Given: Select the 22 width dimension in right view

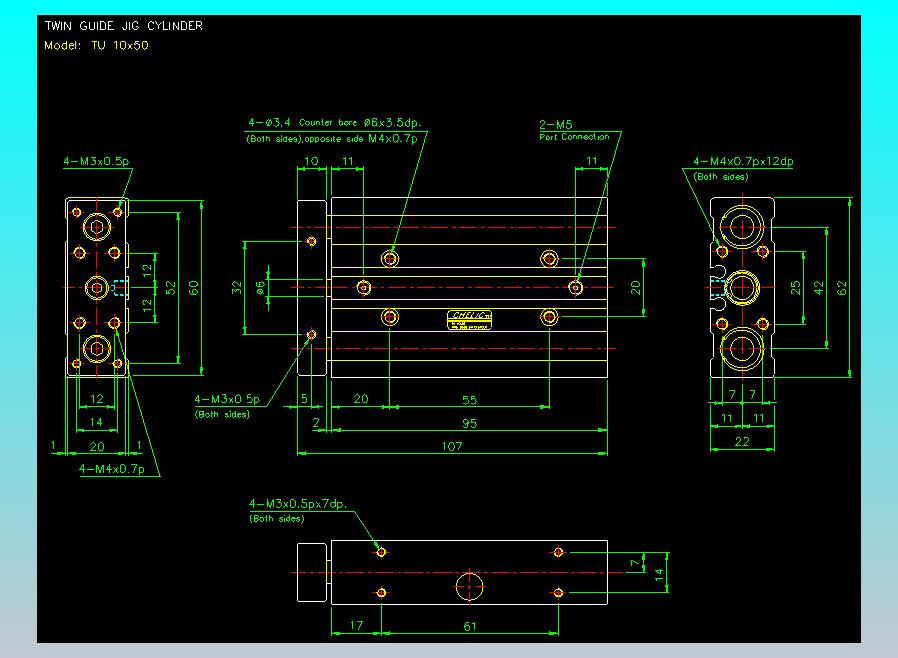Looking at the screenshot, I should pos(742,442).
